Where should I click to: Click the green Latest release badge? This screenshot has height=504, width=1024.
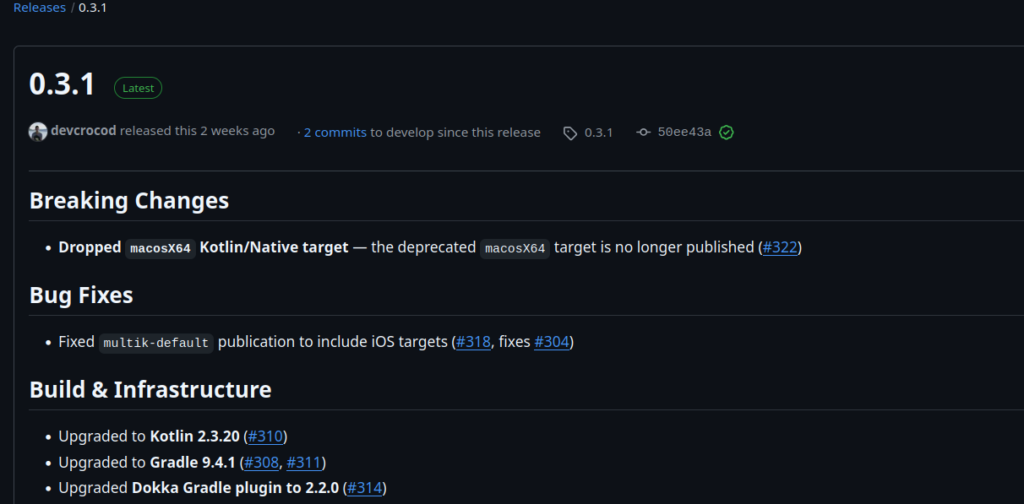(138, 88)
